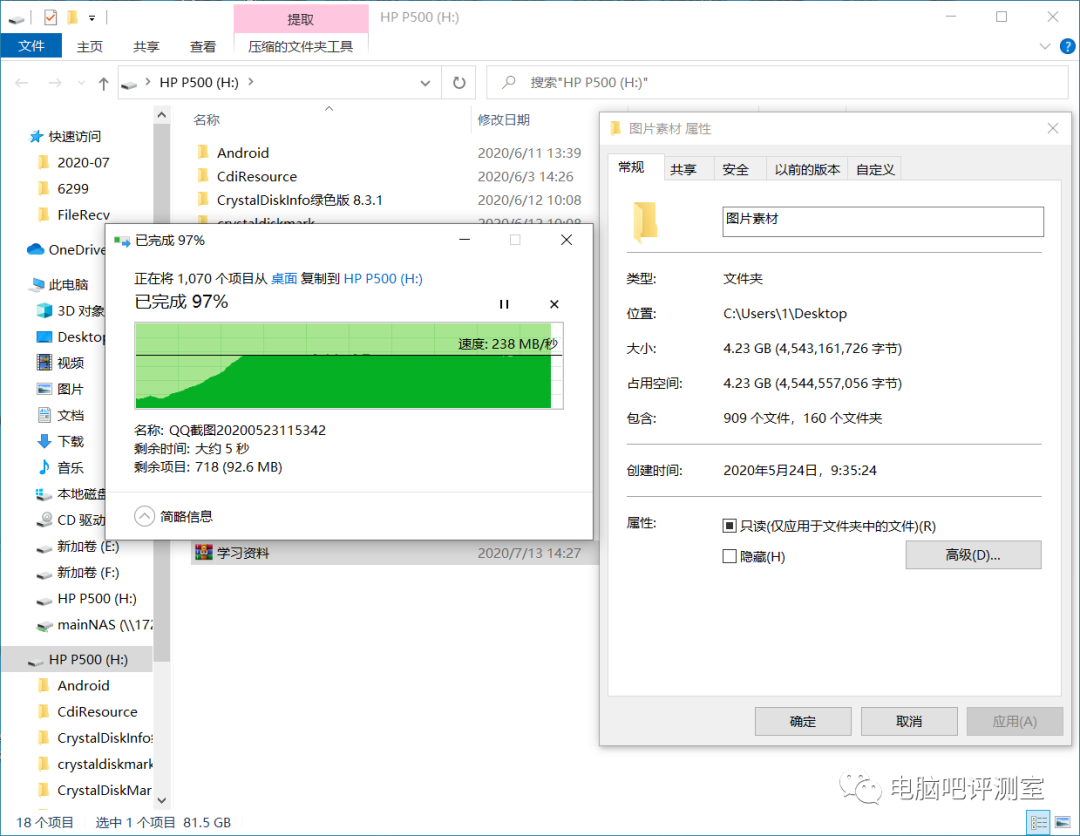The width and height of the screenshot is (1080, 836).
Task: Open mainNAS network drive
Action: pos(103,625)
